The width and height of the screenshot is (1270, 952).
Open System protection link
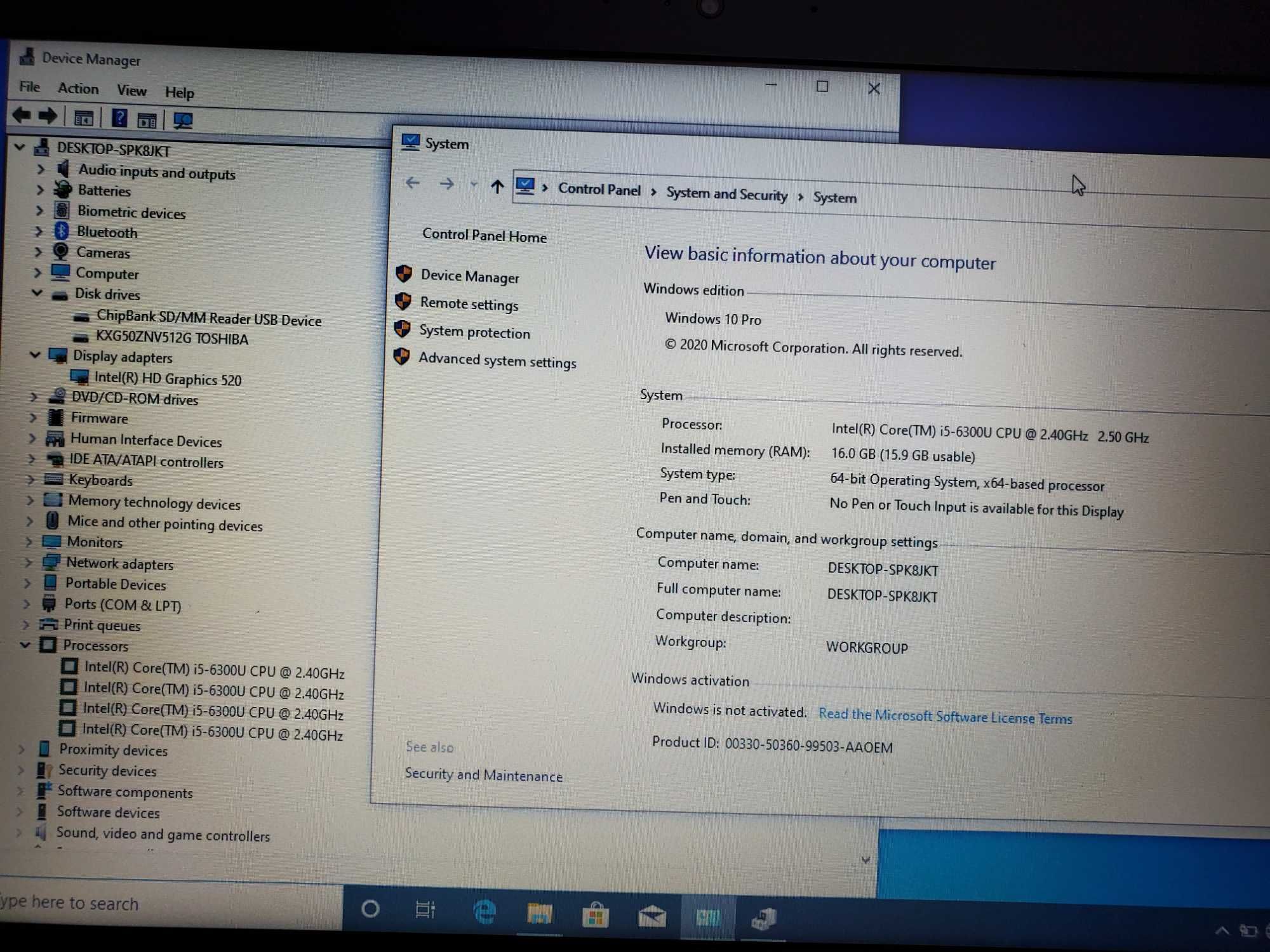coord(474,332)
